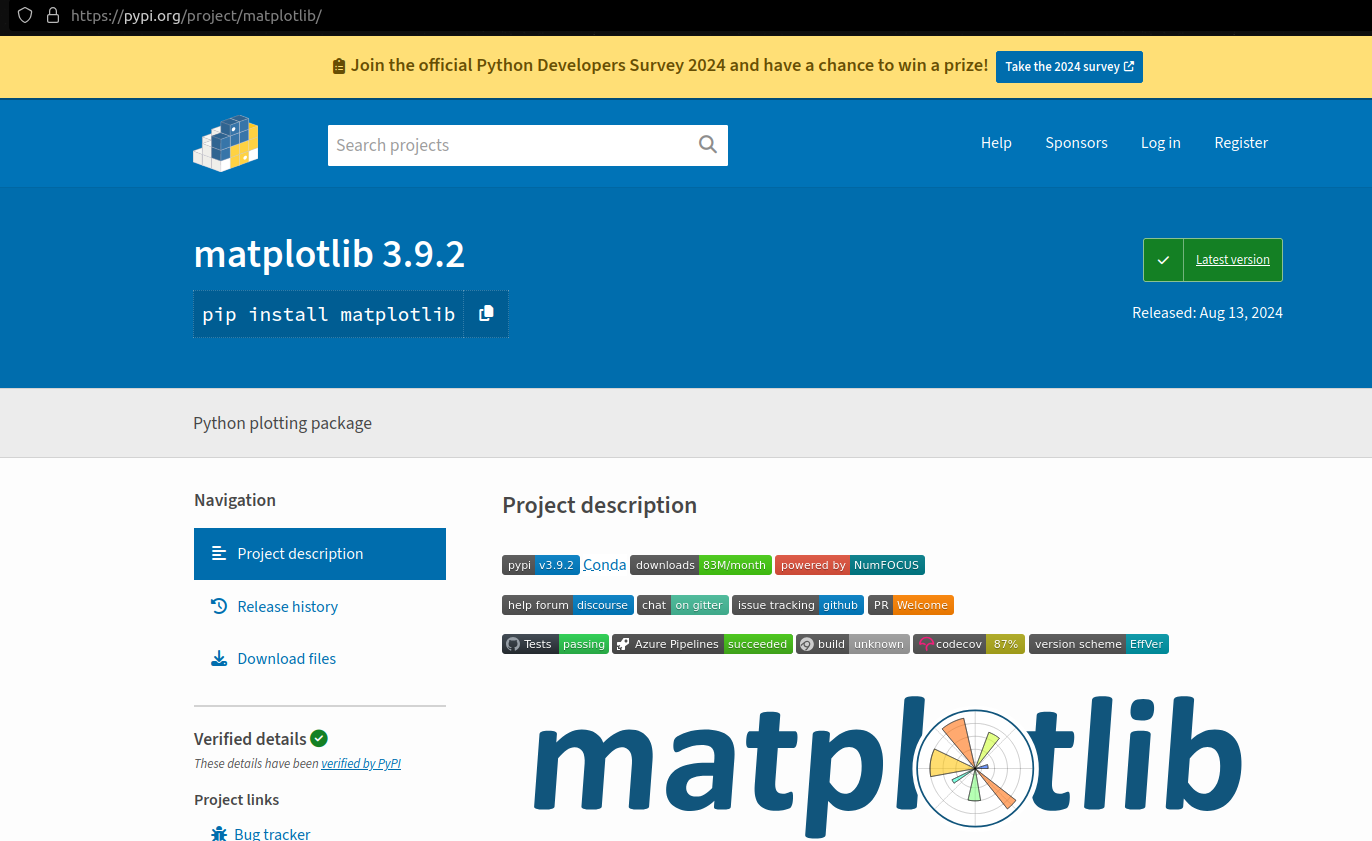
Task: Click the copy pip install command icon
Action: coord(486,313)
